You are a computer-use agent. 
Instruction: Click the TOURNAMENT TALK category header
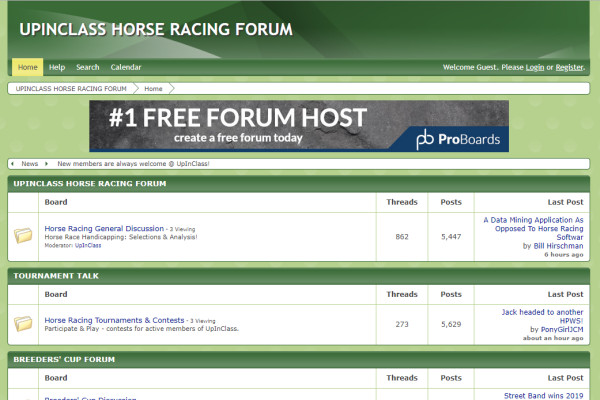click(x=56, y=276)
